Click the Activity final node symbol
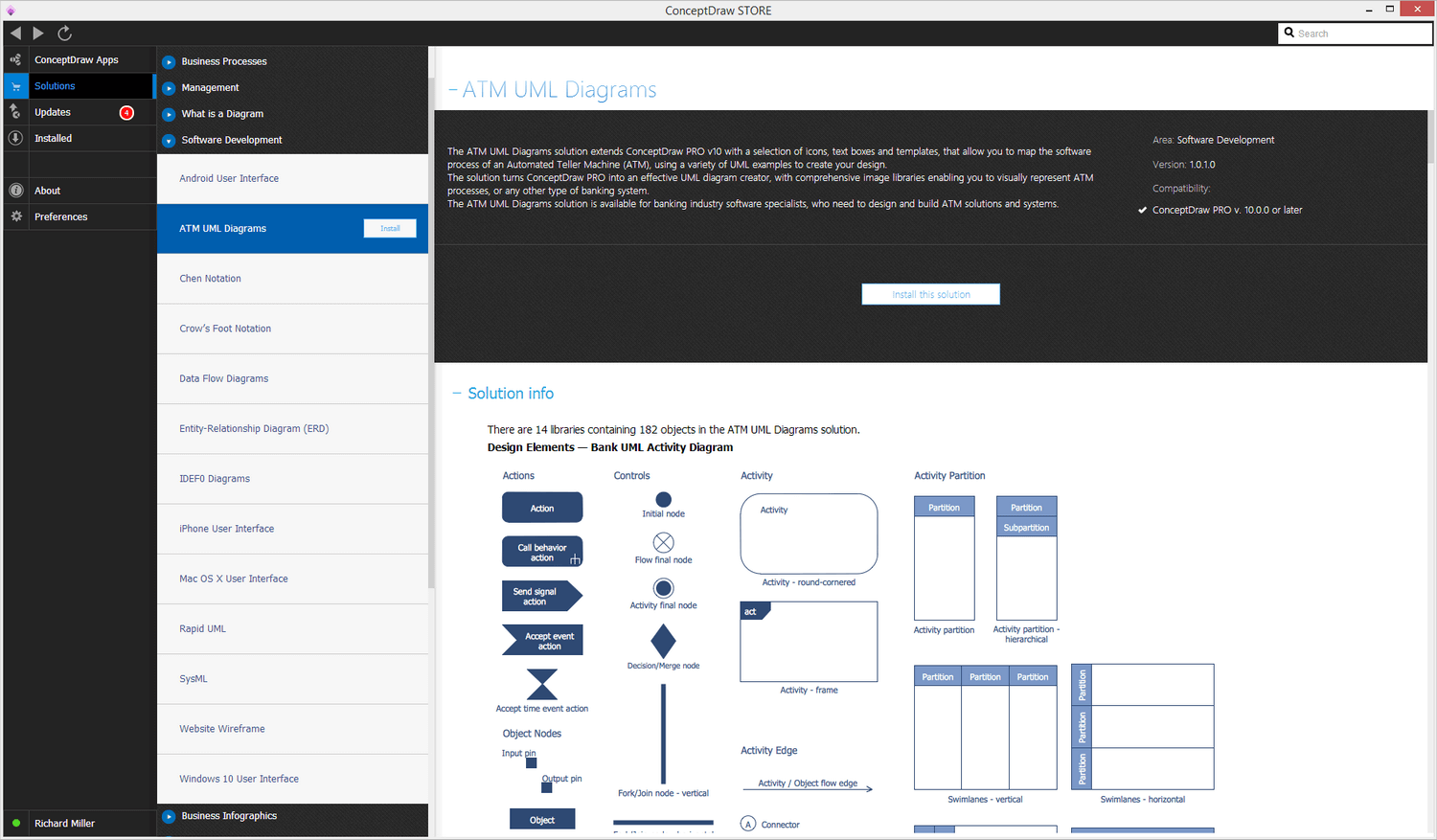The height and width of the screenshot is (840, 1437). click(663, 588)
